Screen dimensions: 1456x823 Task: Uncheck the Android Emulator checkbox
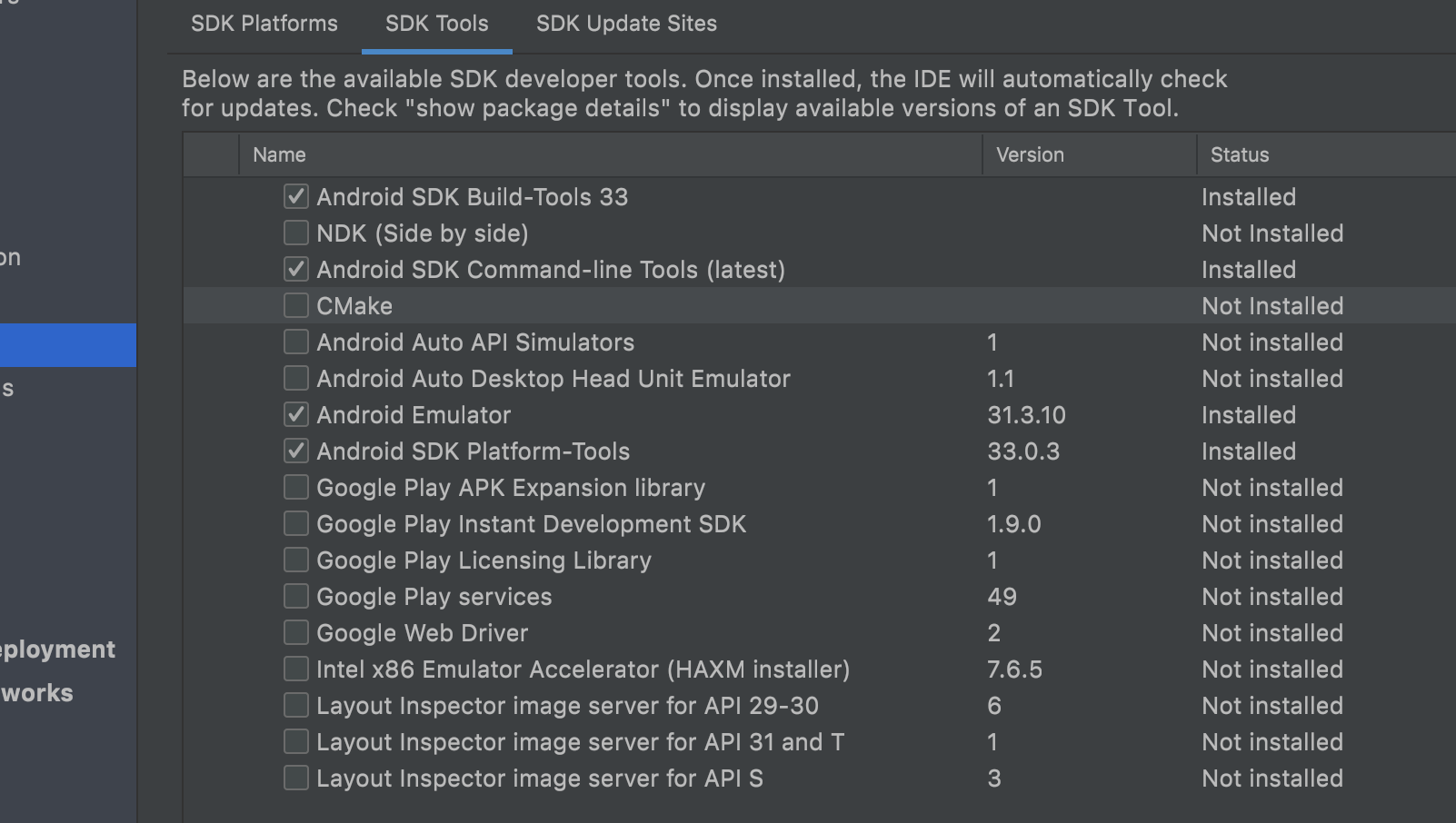(295, 414)
